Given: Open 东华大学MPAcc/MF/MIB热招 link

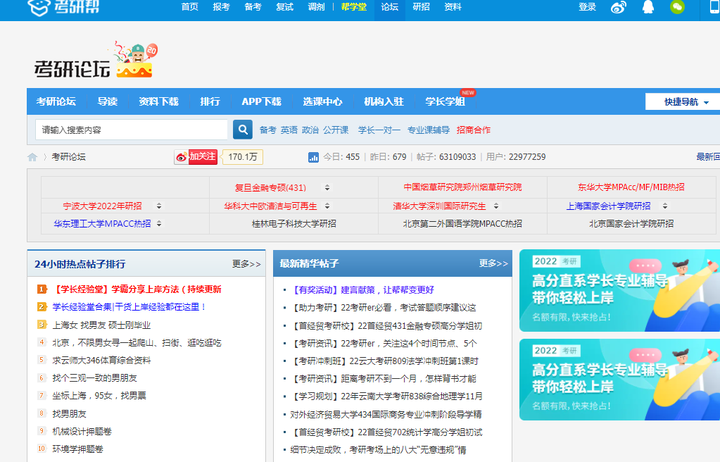Looking at the screenshot, I should click(x=631, y=187).
